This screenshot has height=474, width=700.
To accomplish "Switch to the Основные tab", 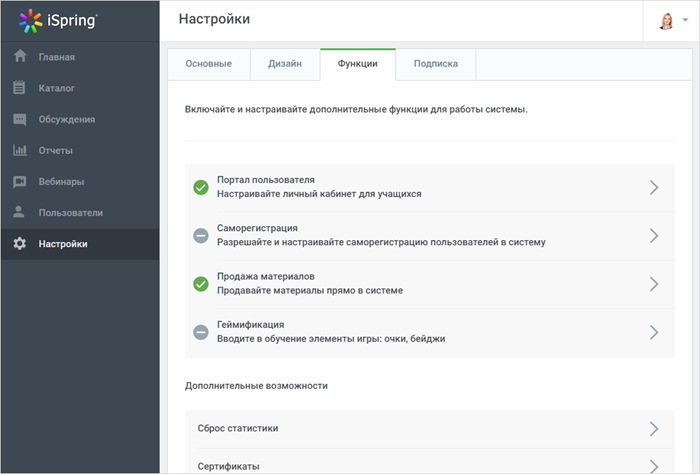I will 208,64.
